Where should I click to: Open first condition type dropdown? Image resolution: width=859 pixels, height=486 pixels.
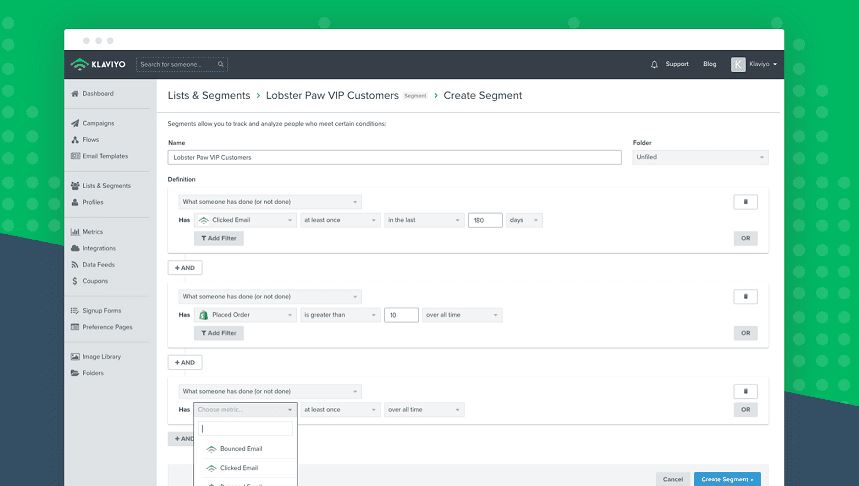click(270, 202)
